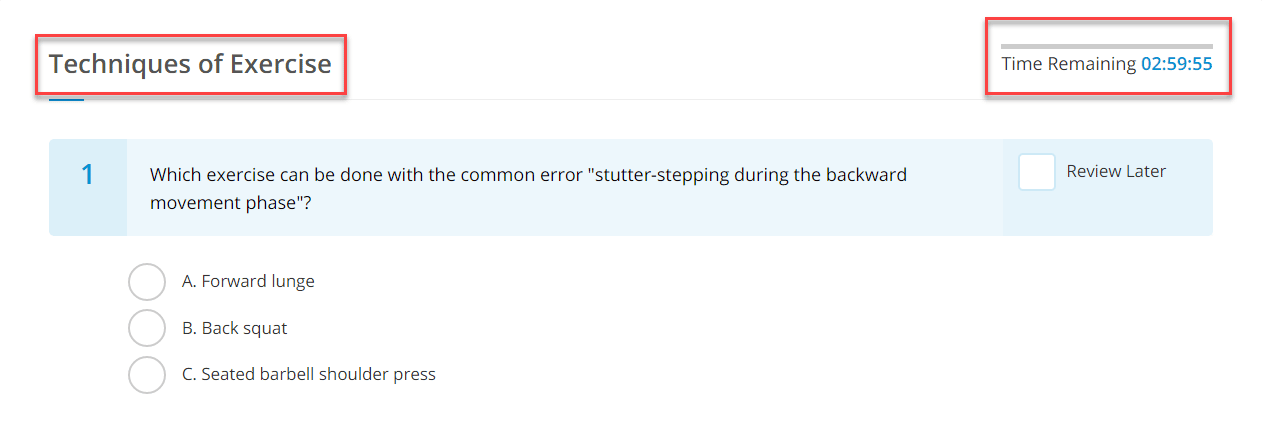Click the Techniques of Exercise heading
Image resolution: width=1262 pixels, height=423 pixels.
tap(190, 64)
